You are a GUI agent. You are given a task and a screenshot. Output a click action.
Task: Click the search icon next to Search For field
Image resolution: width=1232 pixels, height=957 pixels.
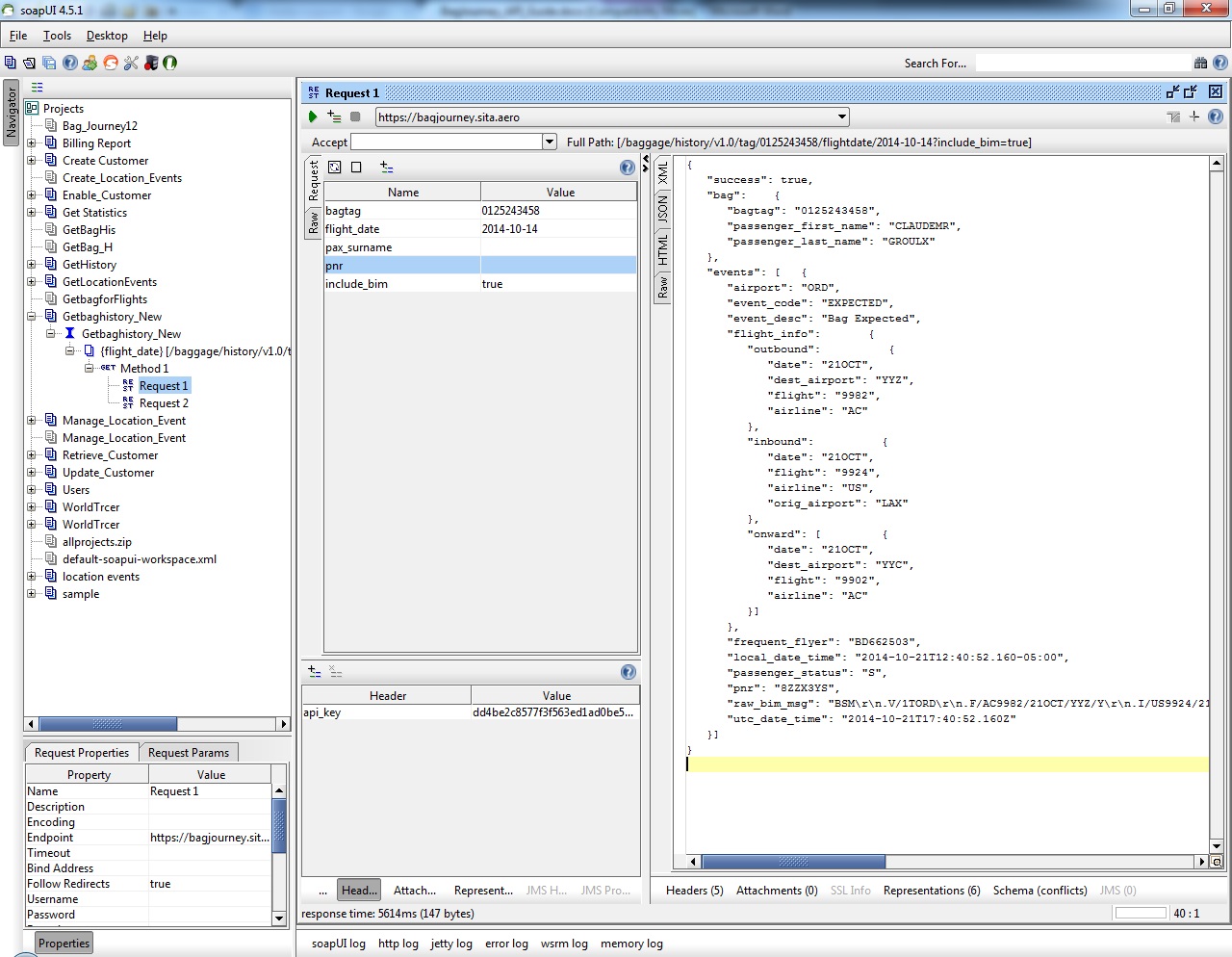pos(1200,63)
